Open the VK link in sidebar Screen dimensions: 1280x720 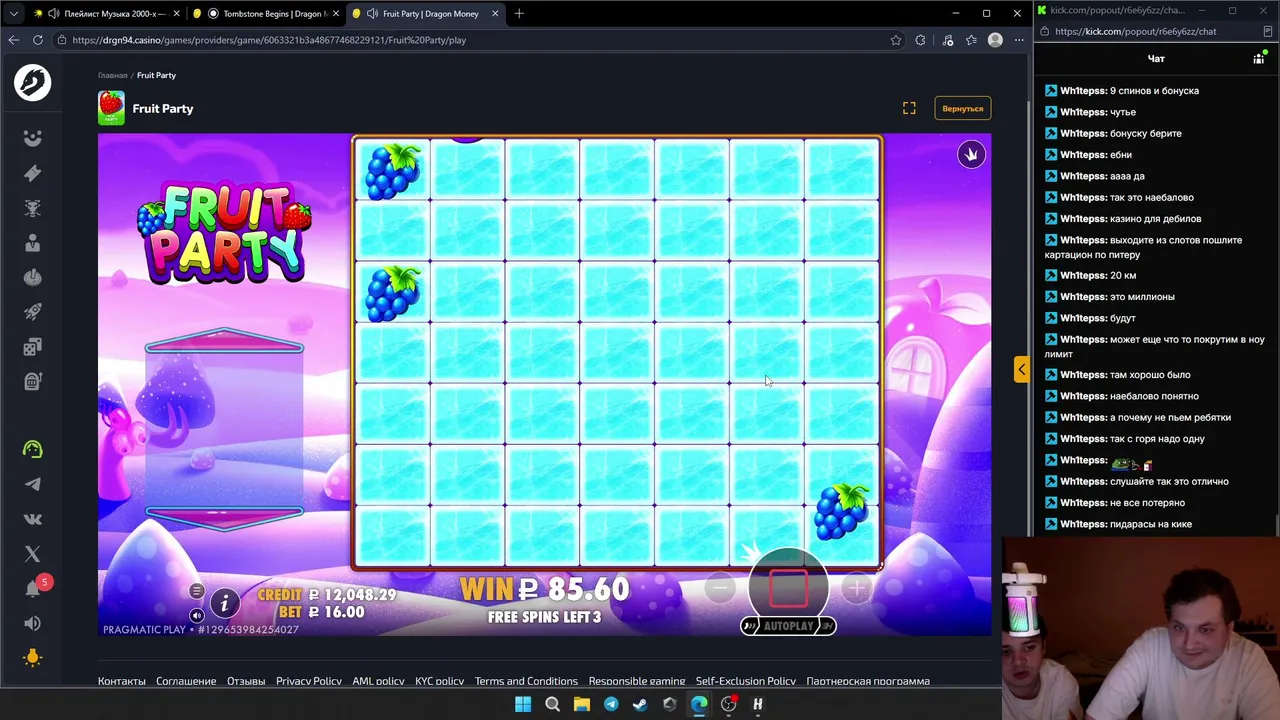click(x=32, y=519)
